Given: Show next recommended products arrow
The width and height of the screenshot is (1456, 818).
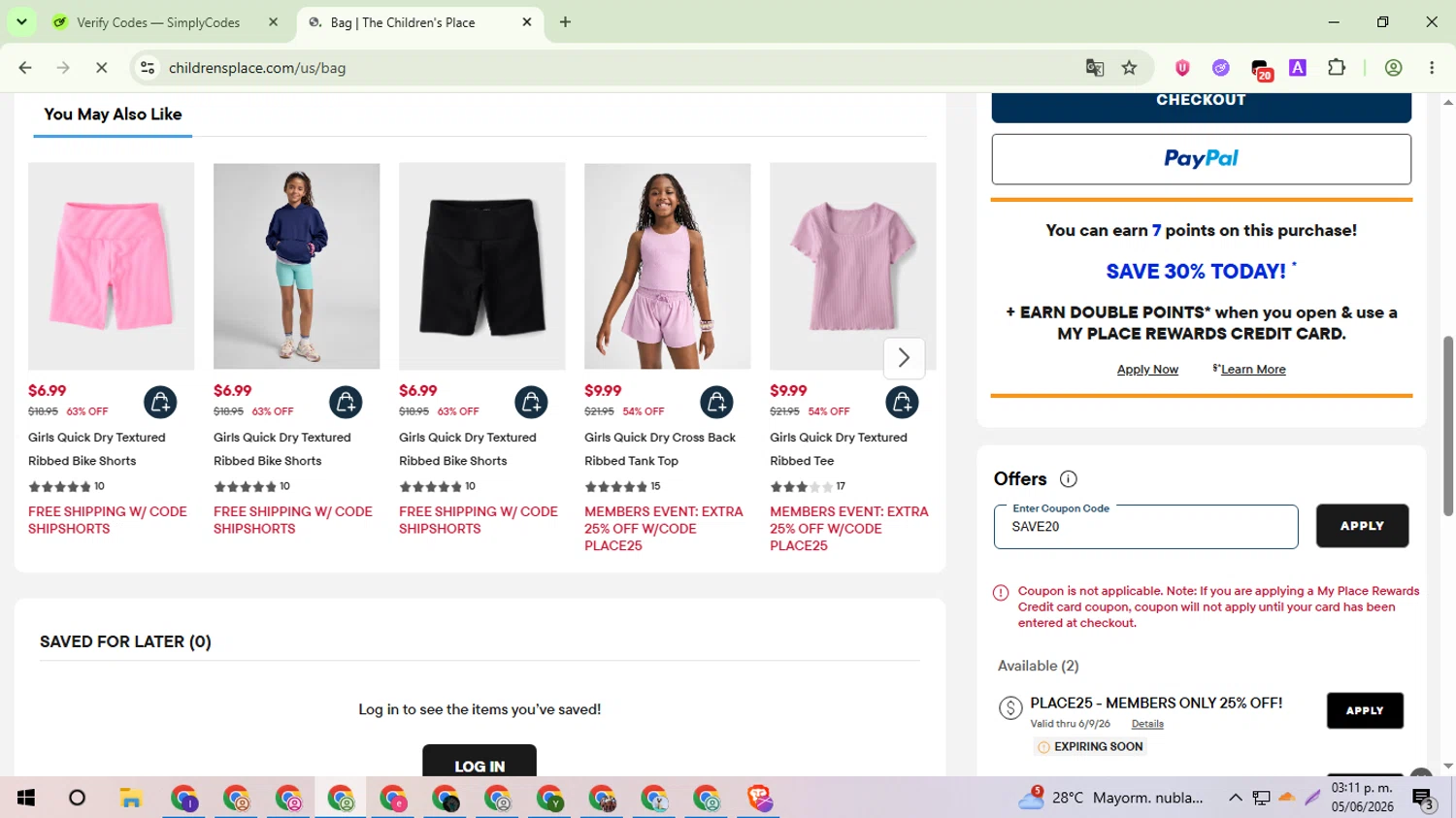Looking at the screenshot, I should [904, 357].
